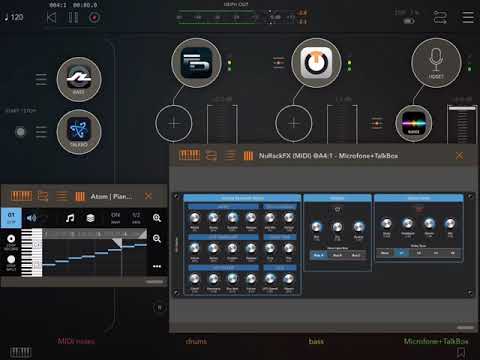
Task: Open parameter list icon in NuRackFX window
Action: [230, 155]
